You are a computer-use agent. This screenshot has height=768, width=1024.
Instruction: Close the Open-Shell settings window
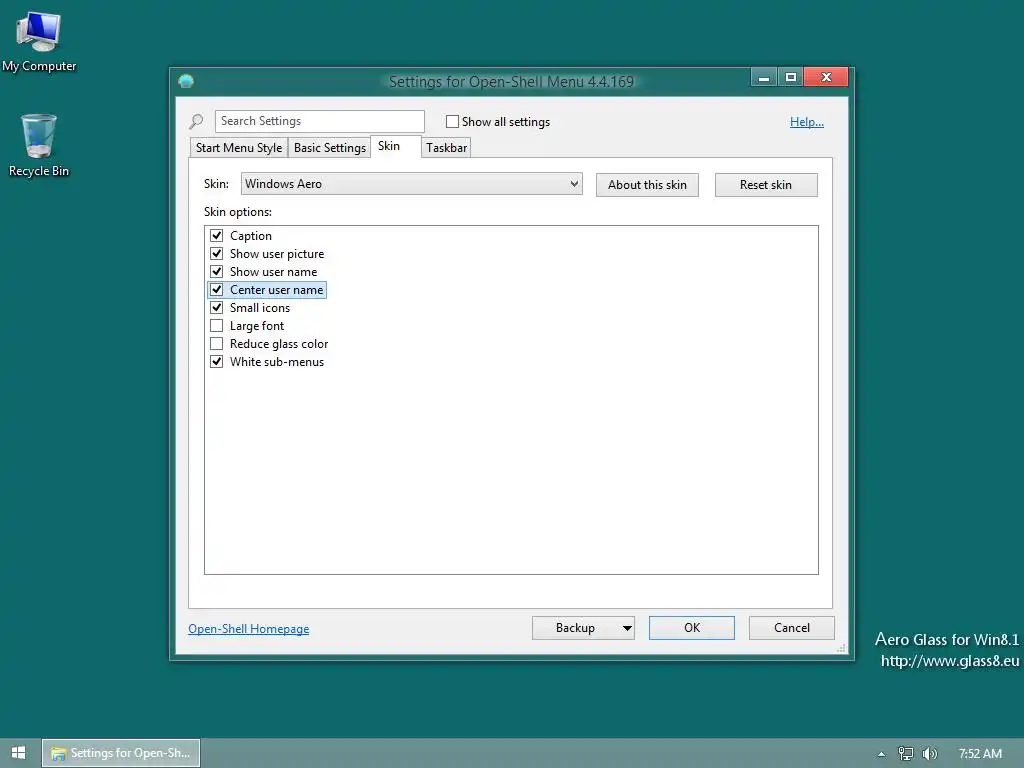pos(826,77)
